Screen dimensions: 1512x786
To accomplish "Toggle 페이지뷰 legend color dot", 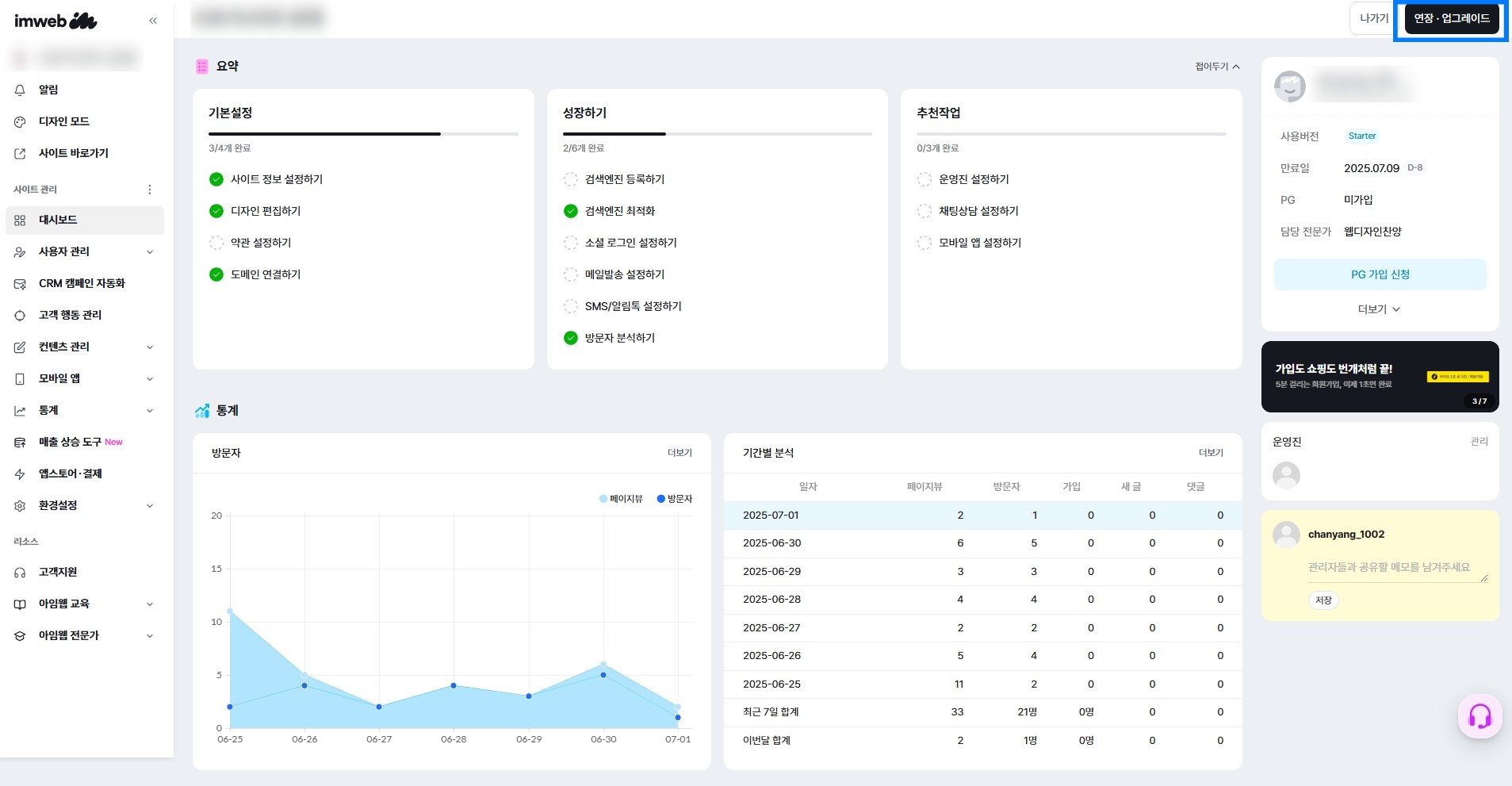I will coord(603,499).
